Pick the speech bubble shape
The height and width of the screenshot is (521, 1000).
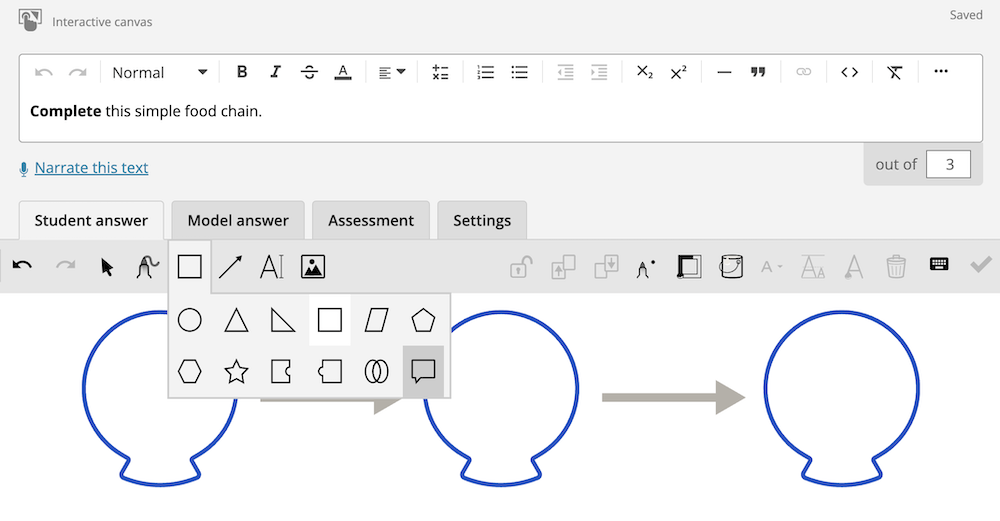point(423,371)
